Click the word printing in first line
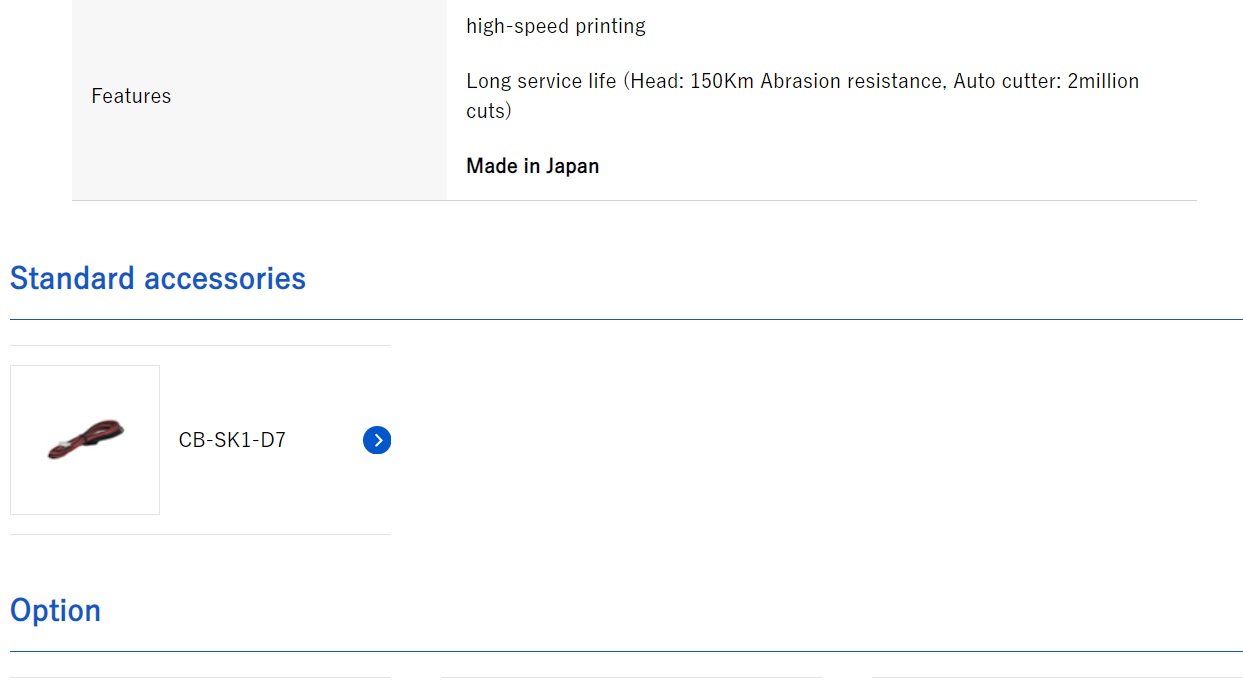The height and width of the screenshot is (683, 1243). pos(610,26)
